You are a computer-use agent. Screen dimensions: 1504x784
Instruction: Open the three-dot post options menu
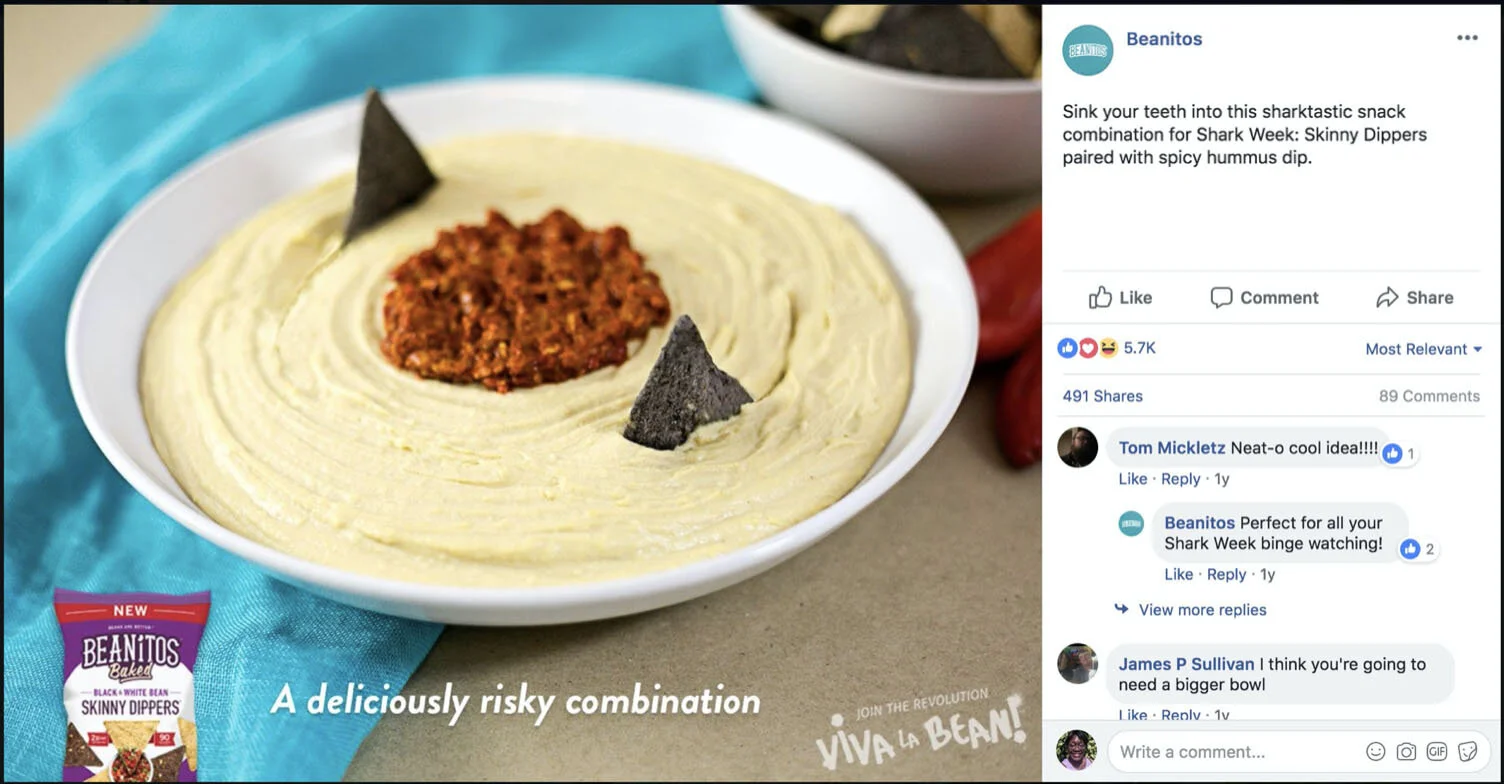point(1467,38)
